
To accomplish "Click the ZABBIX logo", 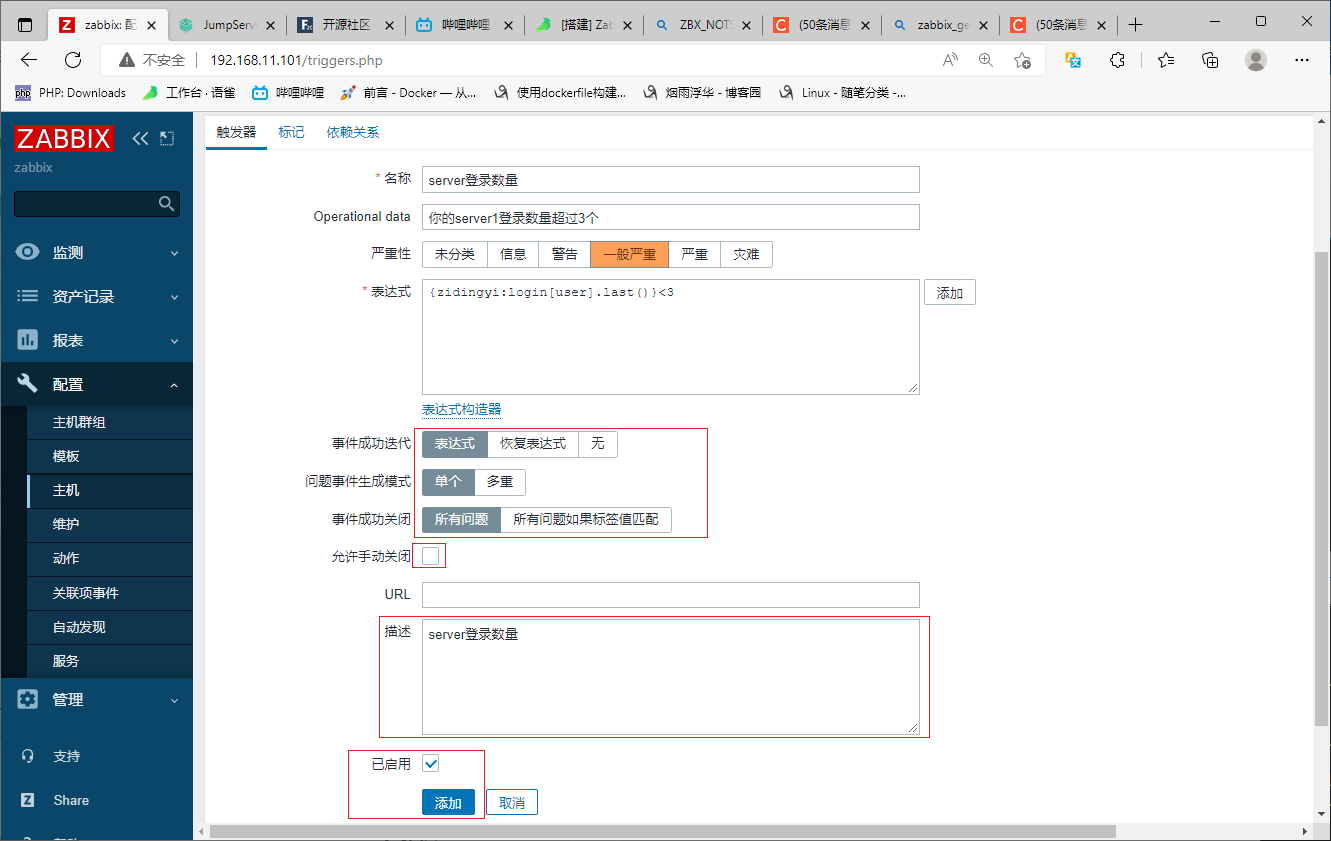I will tap(63, 139).
